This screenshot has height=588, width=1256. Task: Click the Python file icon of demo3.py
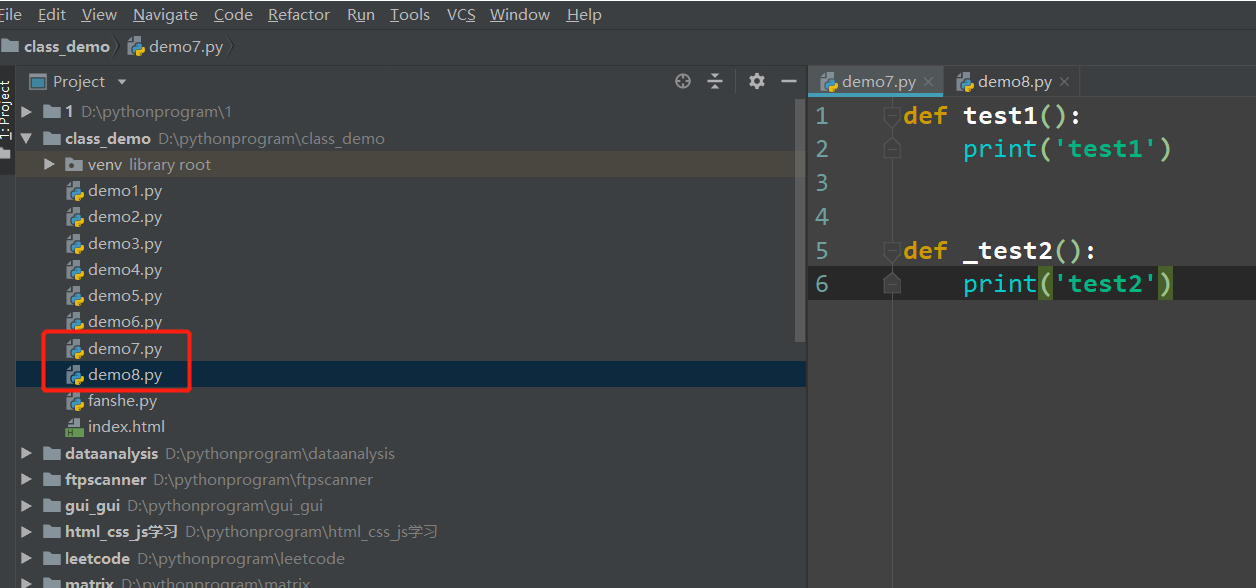[74, 243]
